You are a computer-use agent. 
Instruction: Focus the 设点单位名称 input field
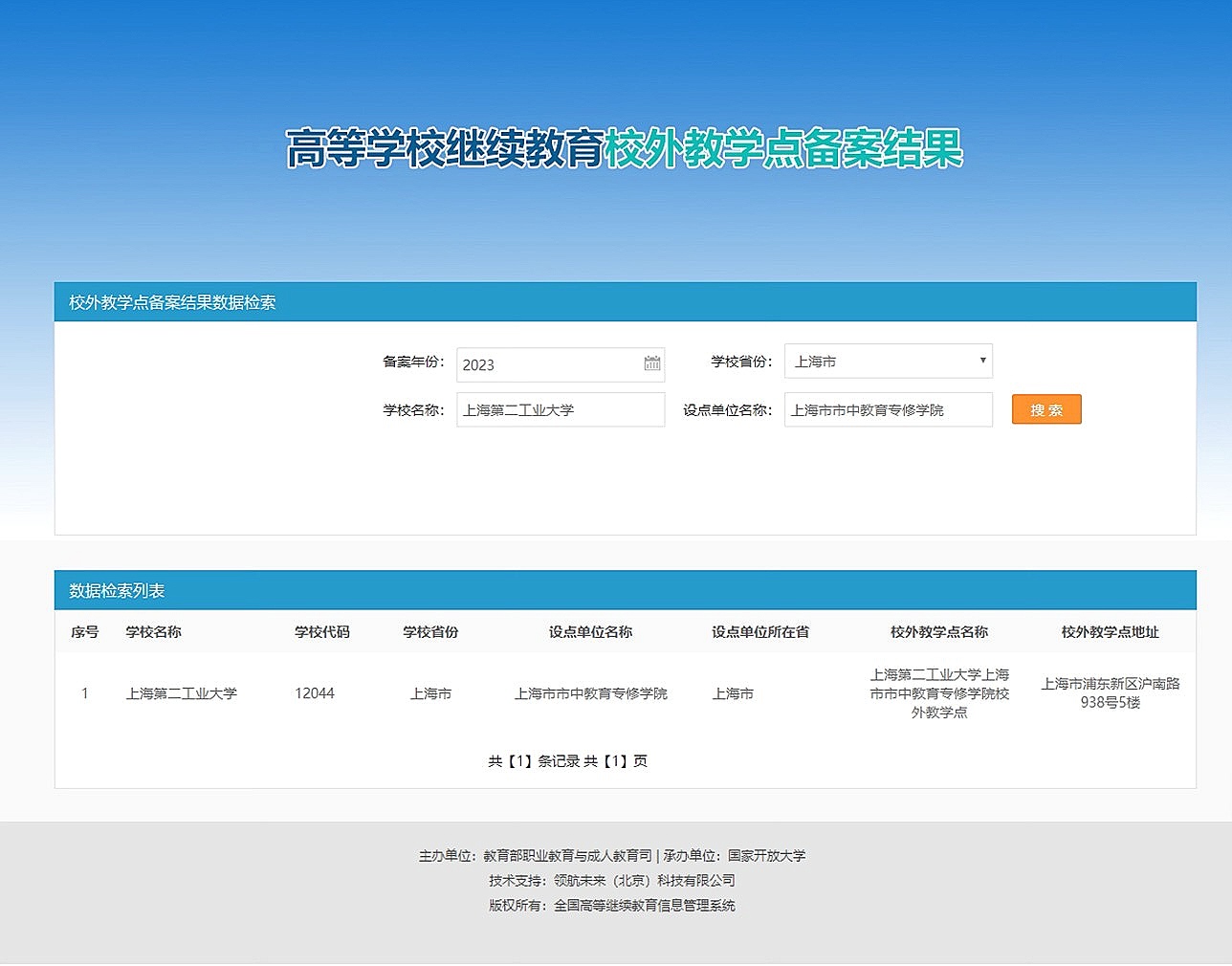click(889, 409)
